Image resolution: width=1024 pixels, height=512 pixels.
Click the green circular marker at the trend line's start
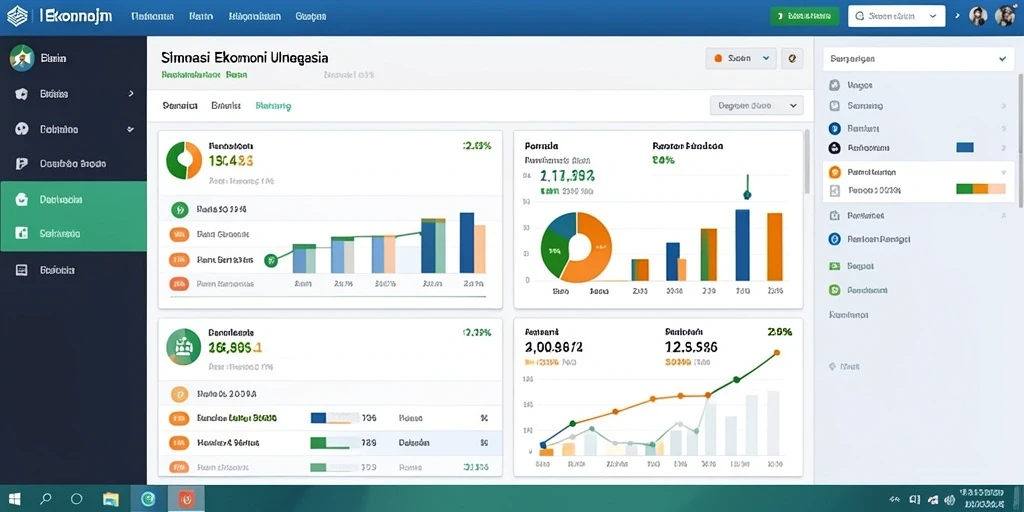click(x=270, y=261)
